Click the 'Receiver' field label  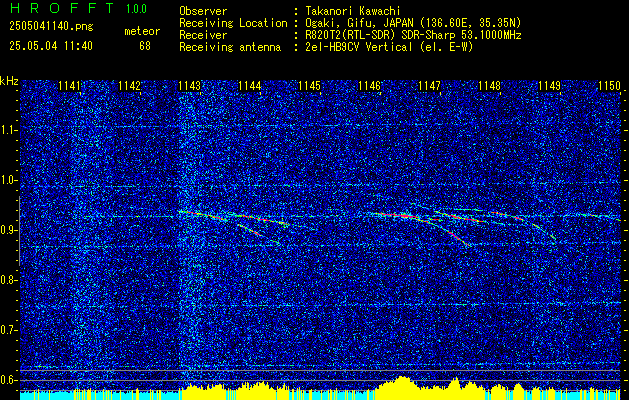(203, 35)
